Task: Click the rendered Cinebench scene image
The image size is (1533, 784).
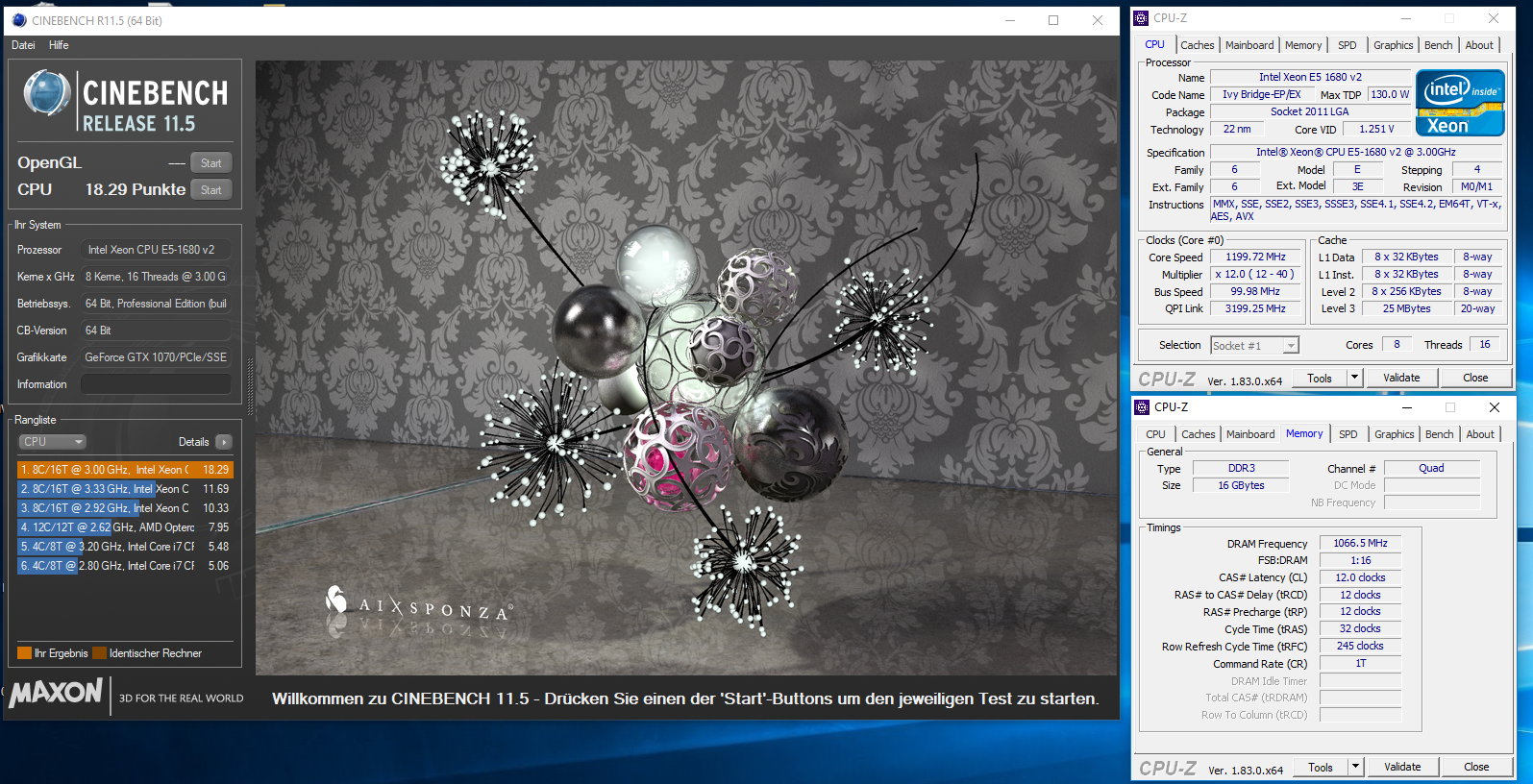Action: click(x=686, y=368)
